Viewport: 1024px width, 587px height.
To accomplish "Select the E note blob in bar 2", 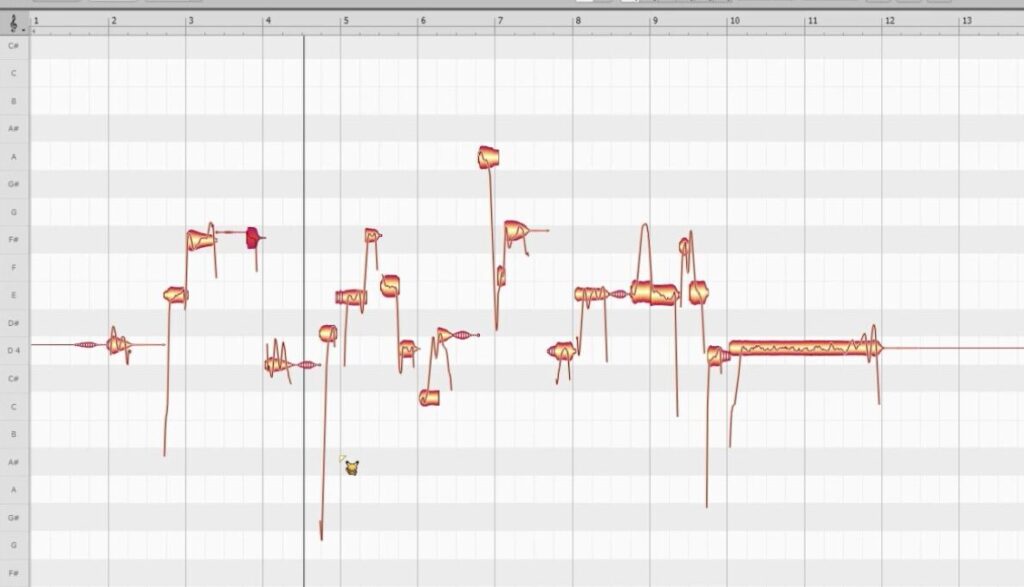I will 175,295.
